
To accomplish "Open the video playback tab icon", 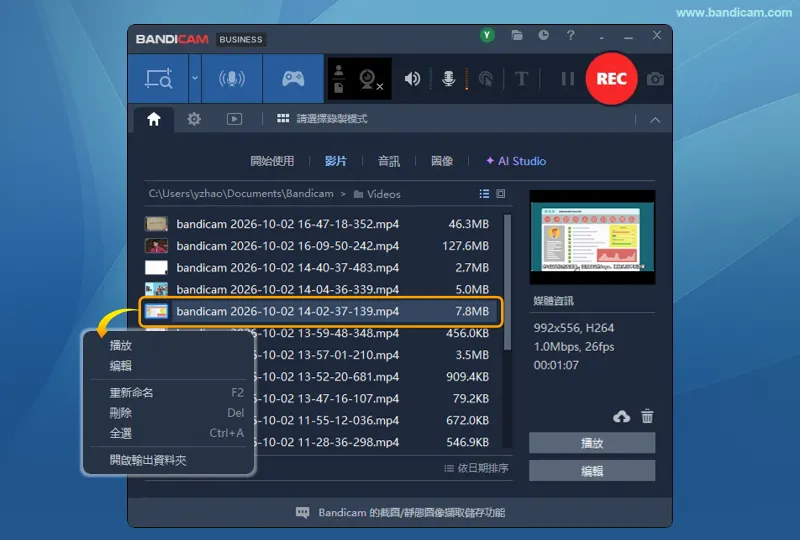I will pyautogui.click(x=234, y=119).
